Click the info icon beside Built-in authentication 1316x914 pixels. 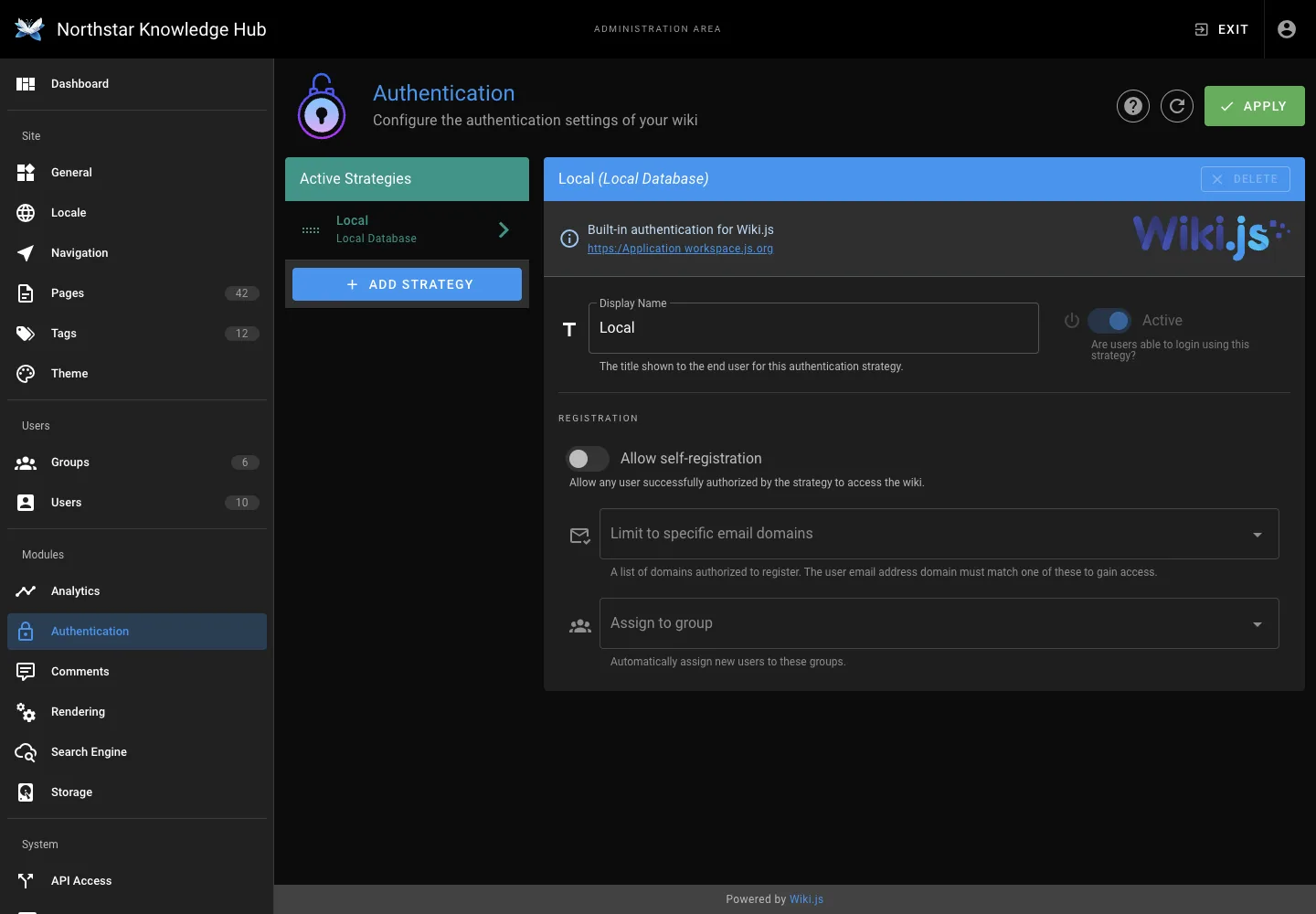tap(569, 239)
